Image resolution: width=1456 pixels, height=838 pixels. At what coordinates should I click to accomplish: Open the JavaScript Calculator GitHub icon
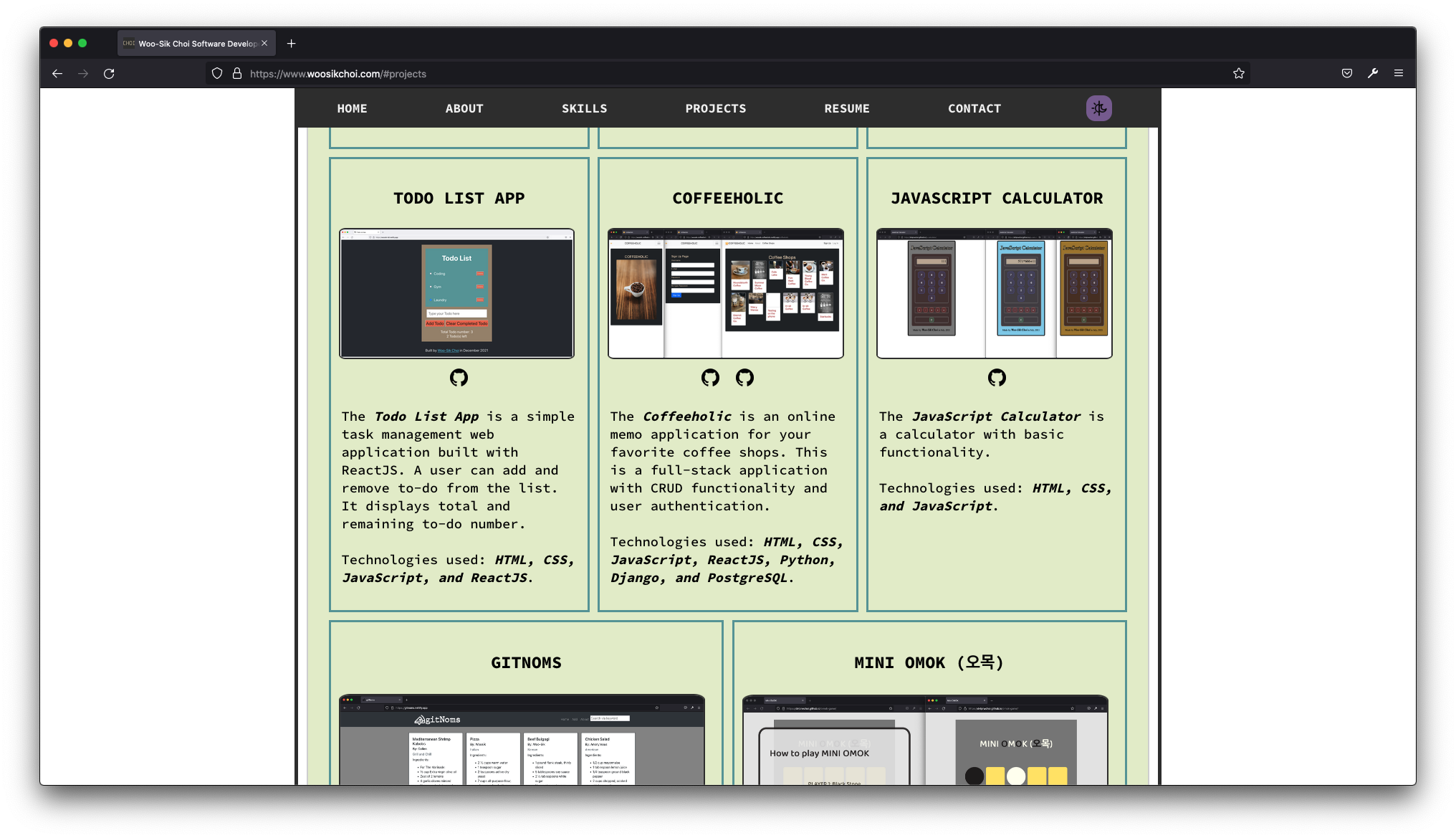pos(997,378)
